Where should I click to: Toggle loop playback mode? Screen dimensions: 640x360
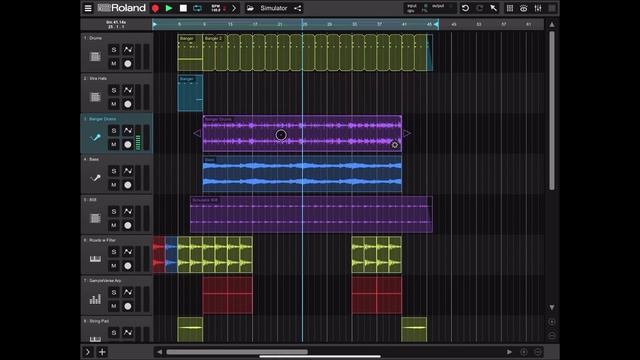[x=197, y=8]
